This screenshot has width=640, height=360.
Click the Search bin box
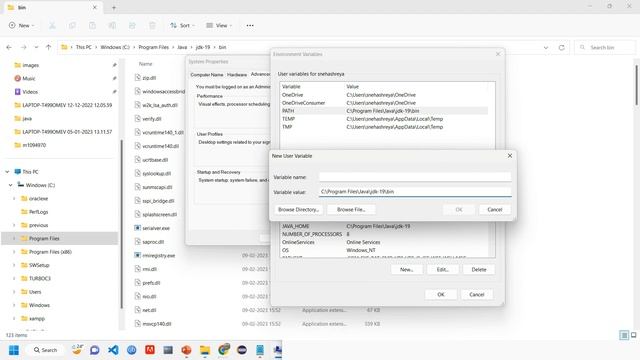click(x=605, y=47)
